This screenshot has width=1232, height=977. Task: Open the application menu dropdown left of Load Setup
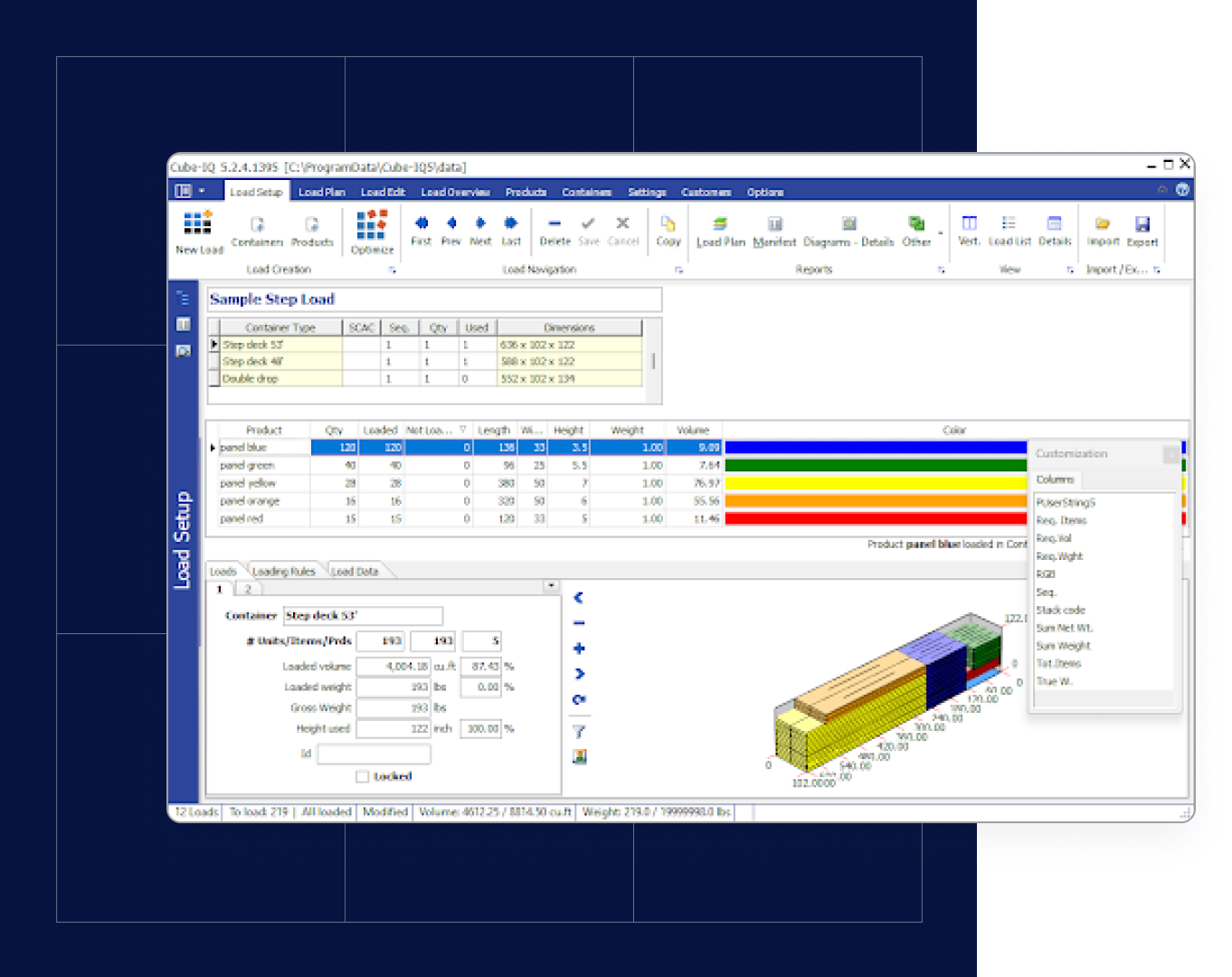tap(189, 191)
